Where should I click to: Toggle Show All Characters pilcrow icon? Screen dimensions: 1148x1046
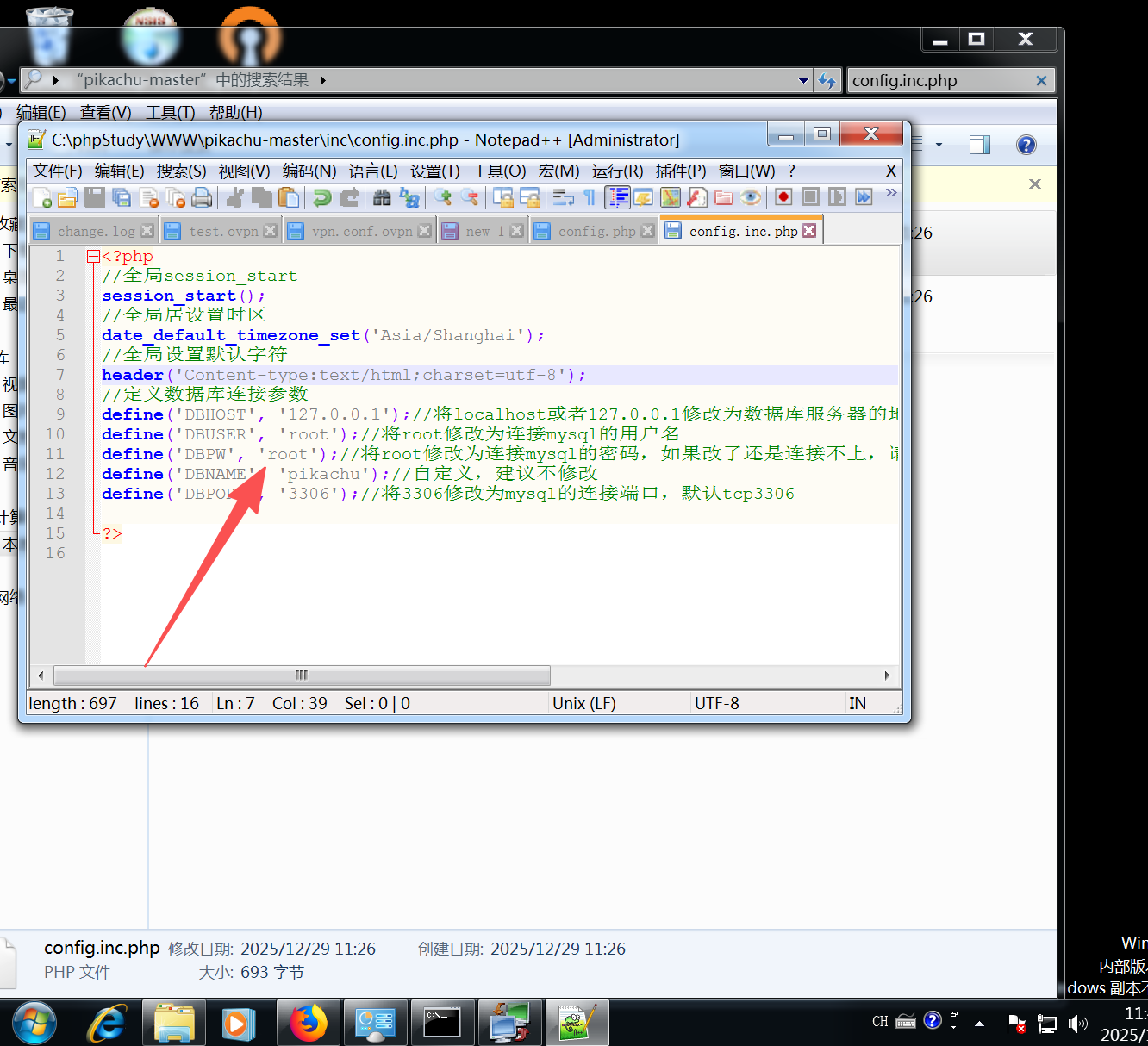590,197
